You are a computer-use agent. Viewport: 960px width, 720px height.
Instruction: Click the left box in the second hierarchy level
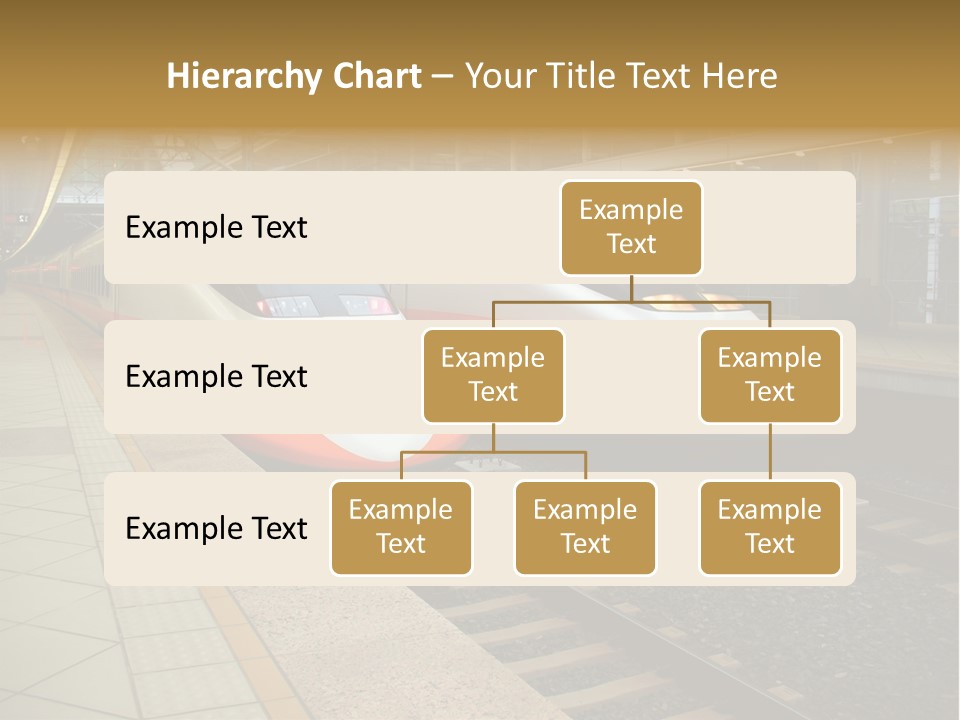pyautogui.click(x=493, y=375)
